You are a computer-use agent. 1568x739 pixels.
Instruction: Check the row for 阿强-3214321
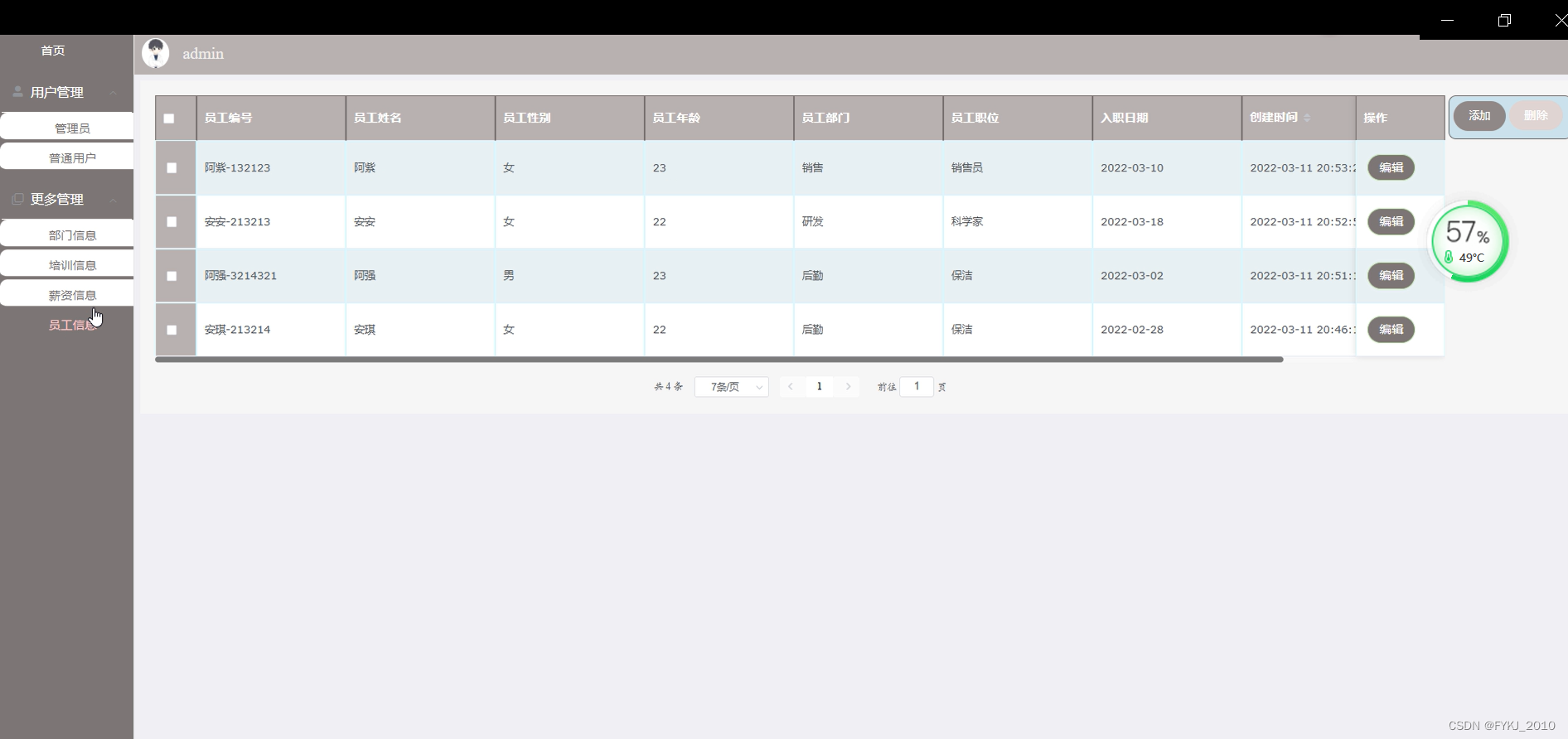pos(172,276)
